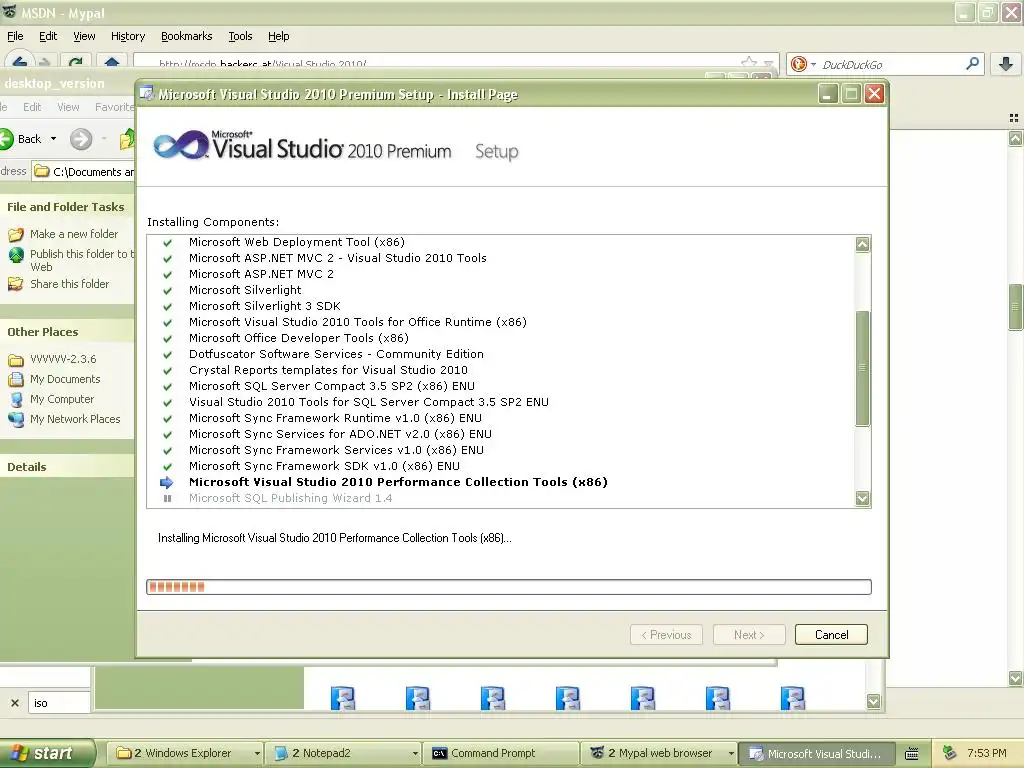Click Cancel in Visual Studio setup

coord(831,635)
